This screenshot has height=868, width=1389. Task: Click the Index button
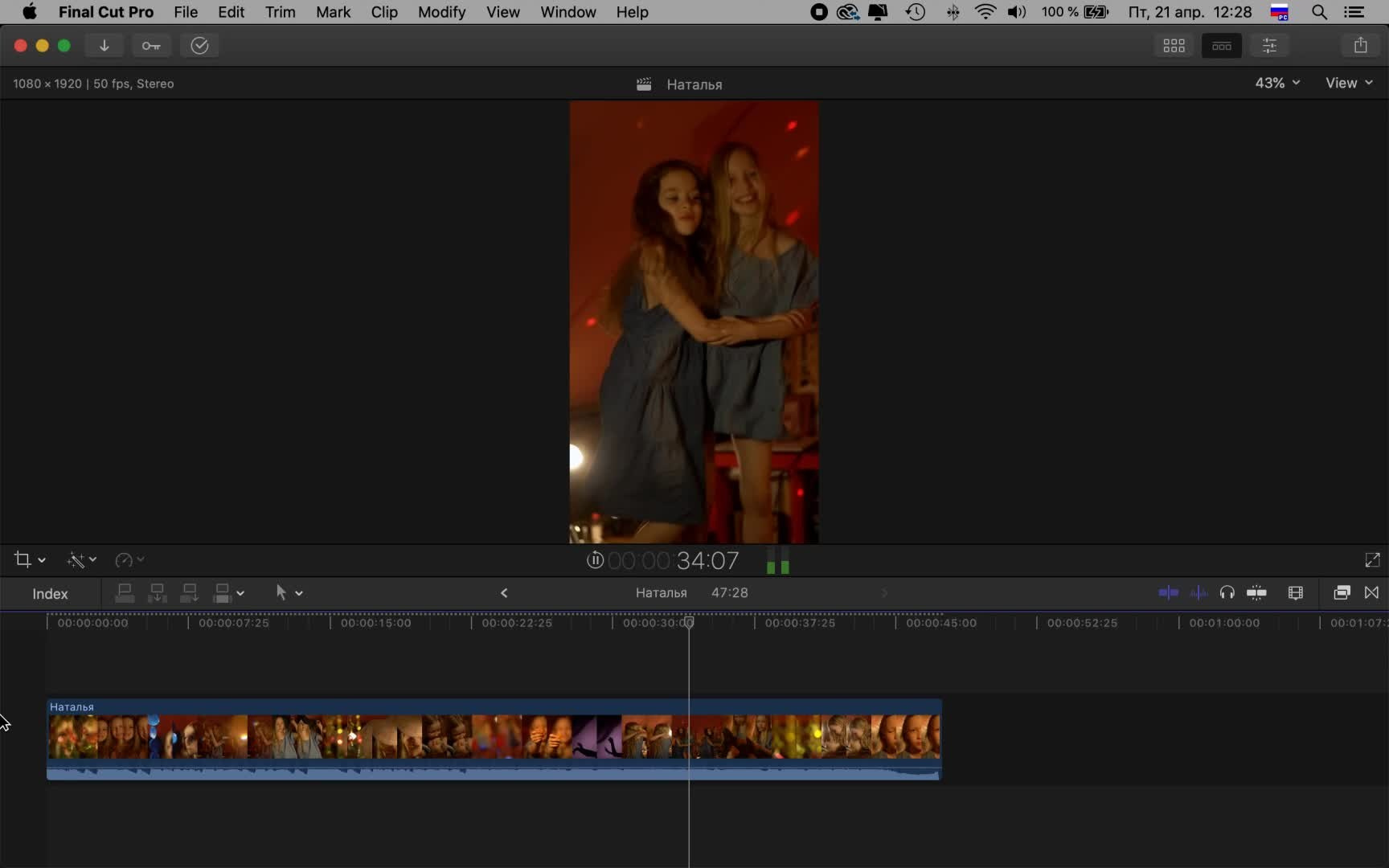(50, 594)
